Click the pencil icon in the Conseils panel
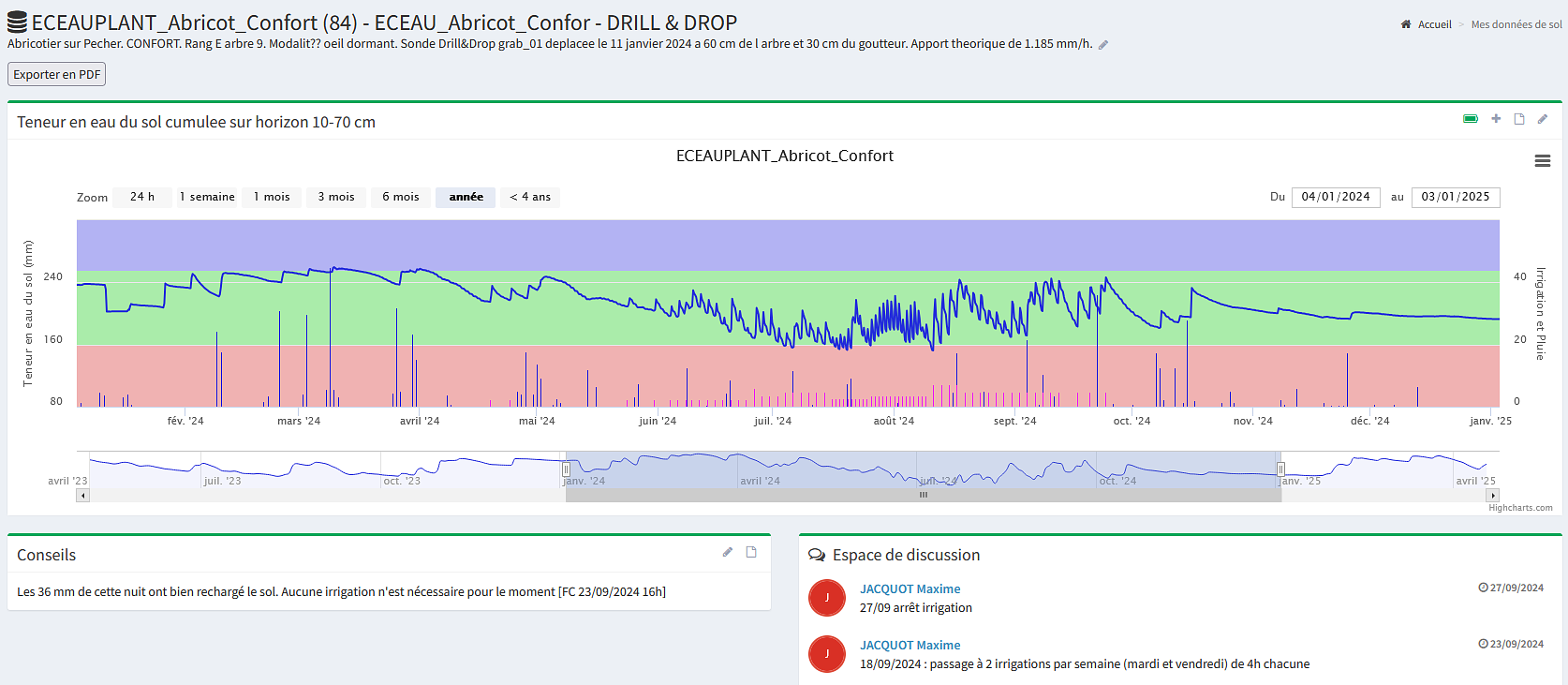Viewport: 1568px width, 685px height. 728,552
